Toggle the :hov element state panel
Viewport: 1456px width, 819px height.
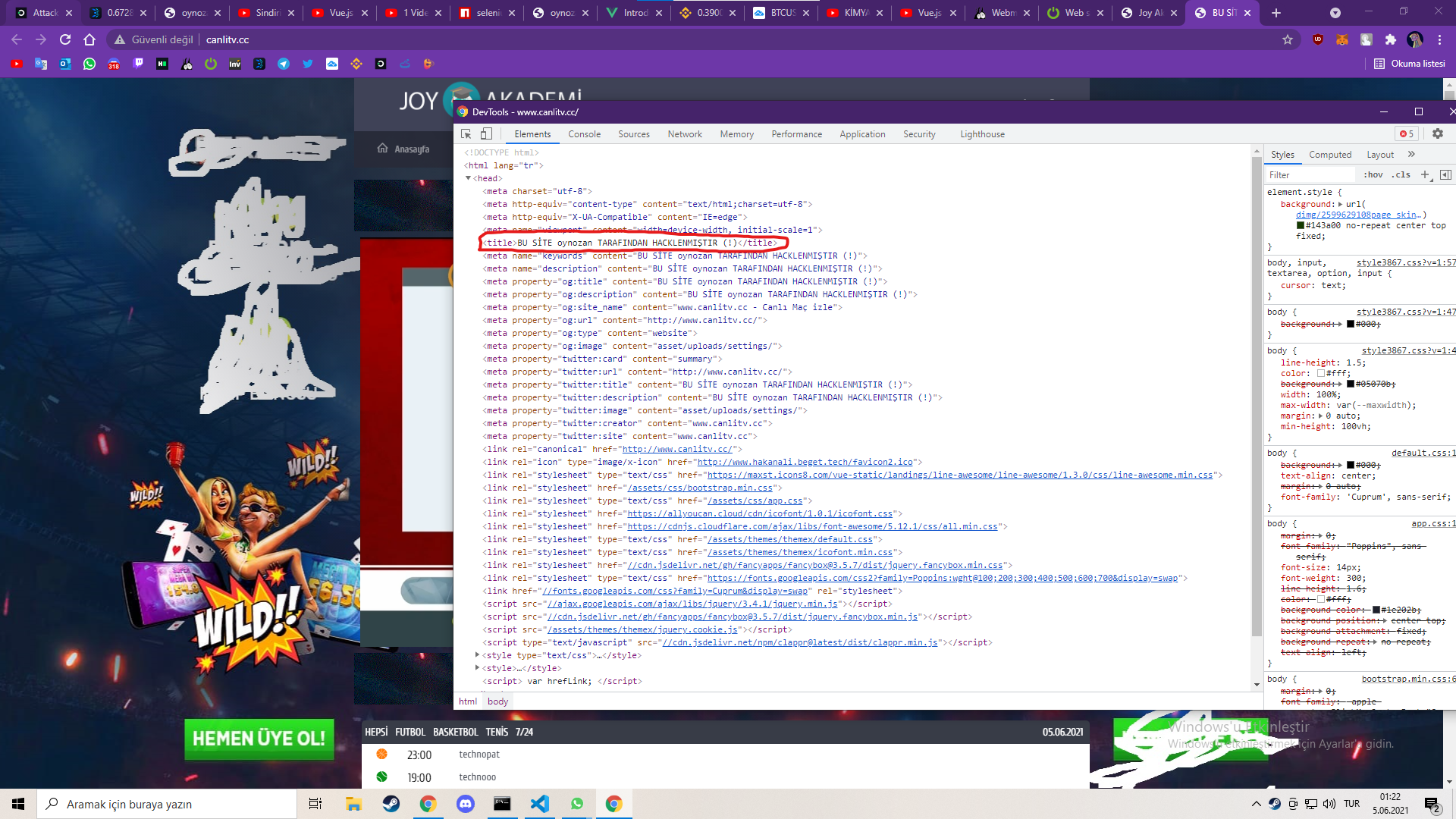1373,175
